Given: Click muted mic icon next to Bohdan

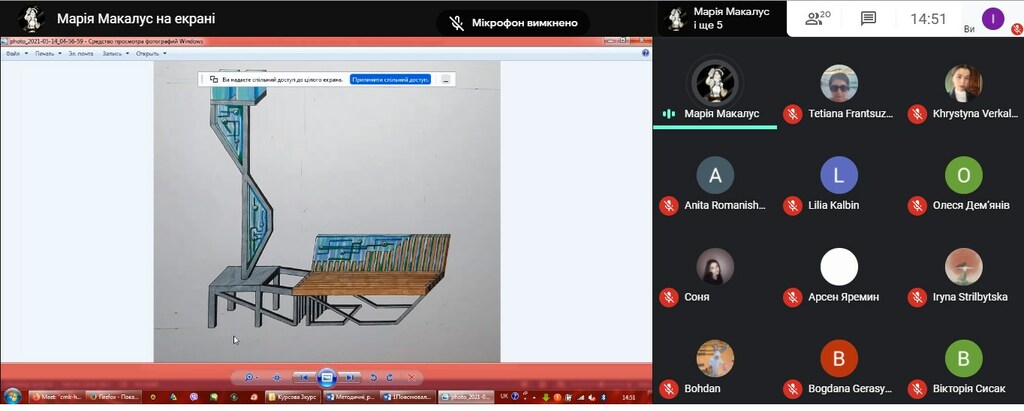Looking at the screenshot, I should point(668,388).
